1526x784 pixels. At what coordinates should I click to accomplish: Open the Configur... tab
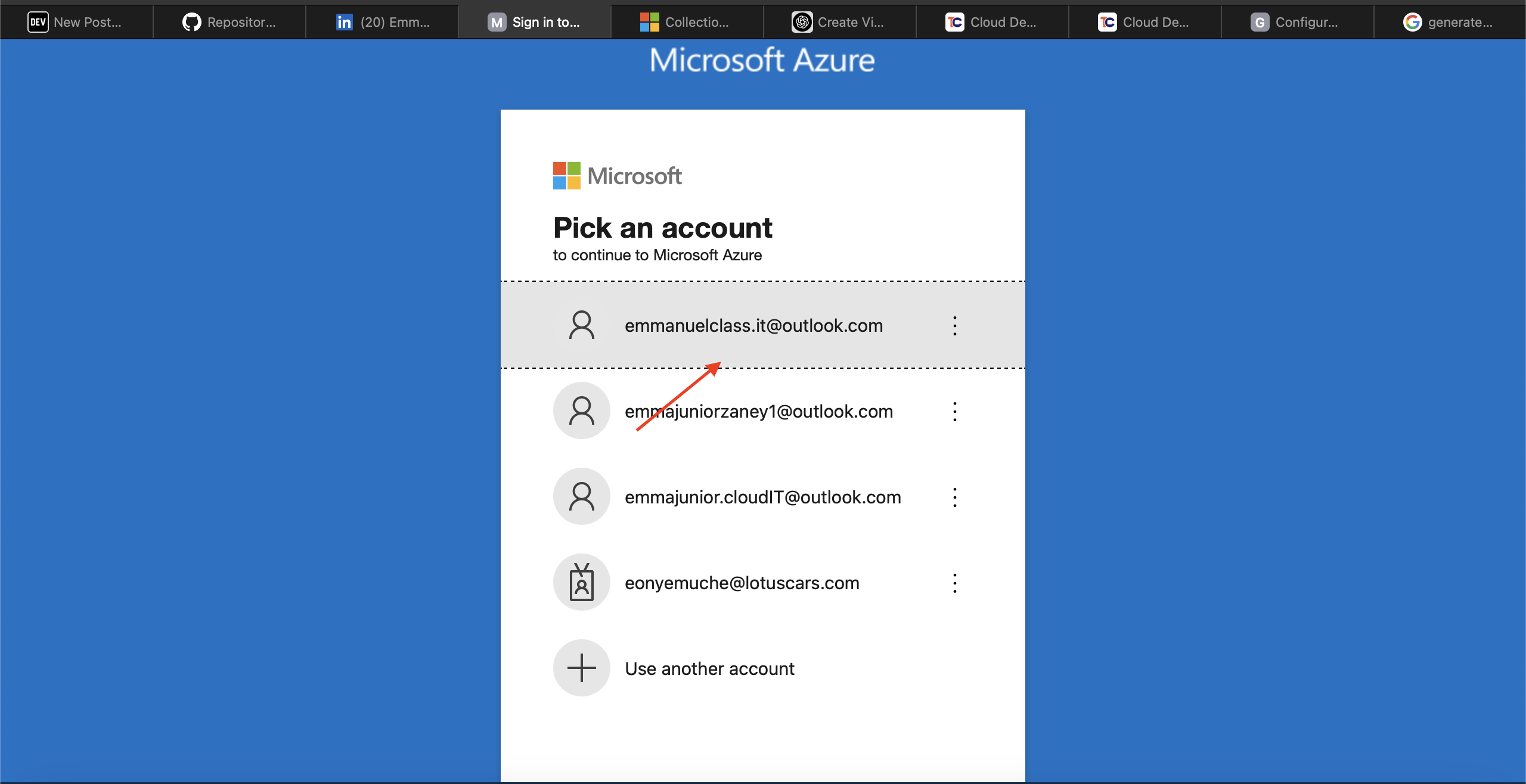(1298, 22)
